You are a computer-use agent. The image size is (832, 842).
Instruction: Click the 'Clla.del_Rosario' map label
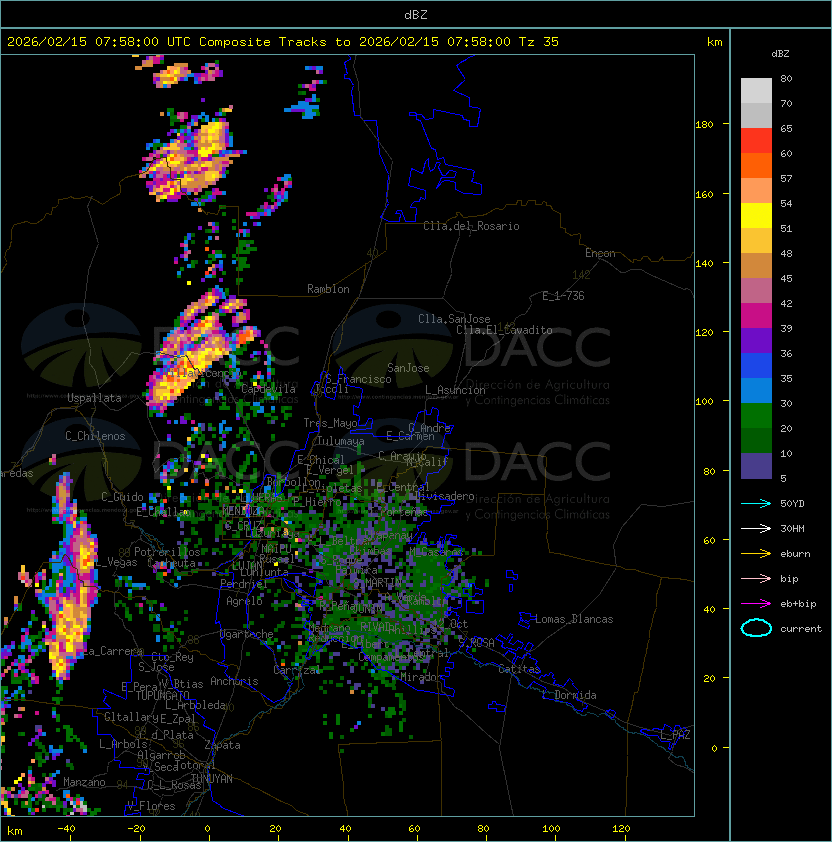[x=471, y=226]
